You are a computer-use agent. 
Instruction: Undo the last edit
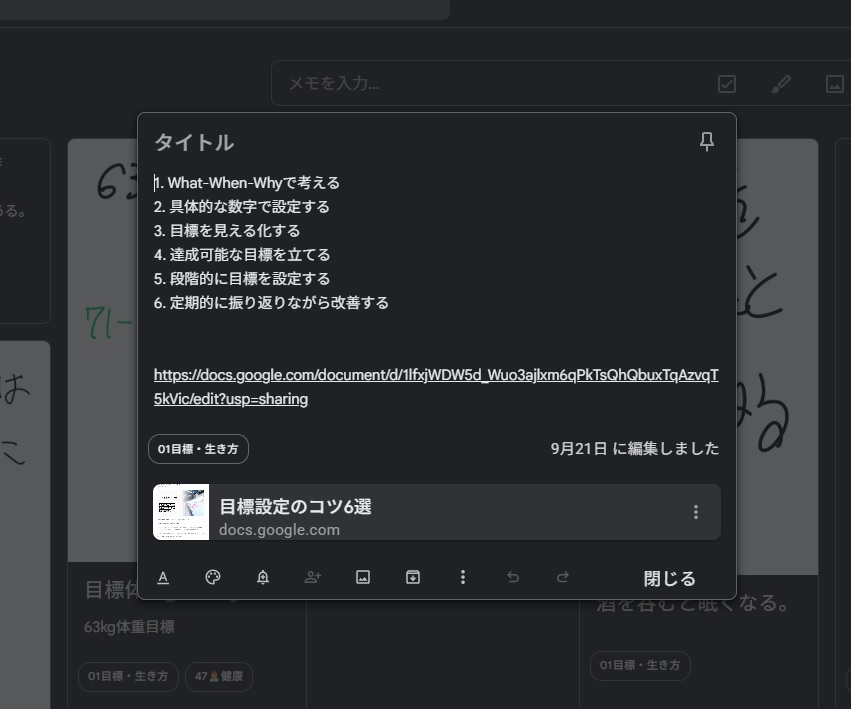(513, 577)
